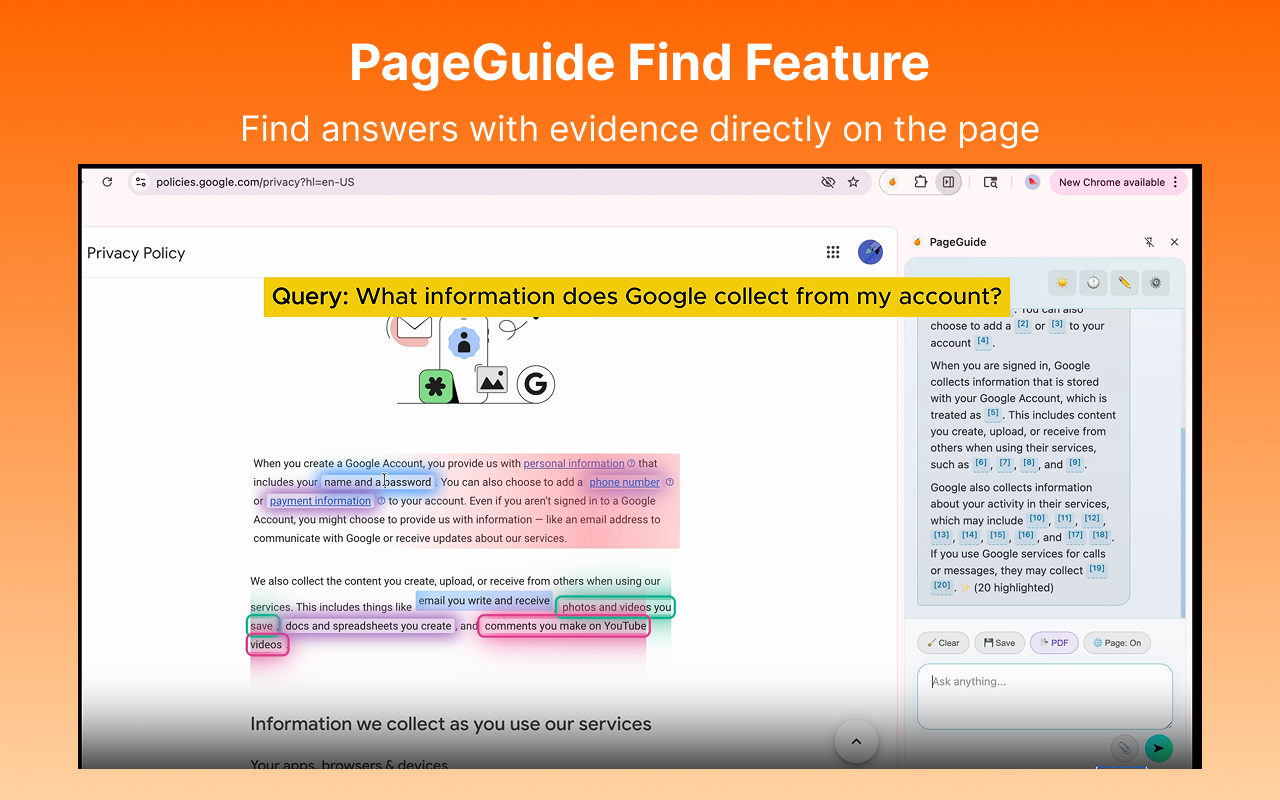
Task: Jump to citation [20] in the answer
Action: pyautogui.click(x=941, y=585)
